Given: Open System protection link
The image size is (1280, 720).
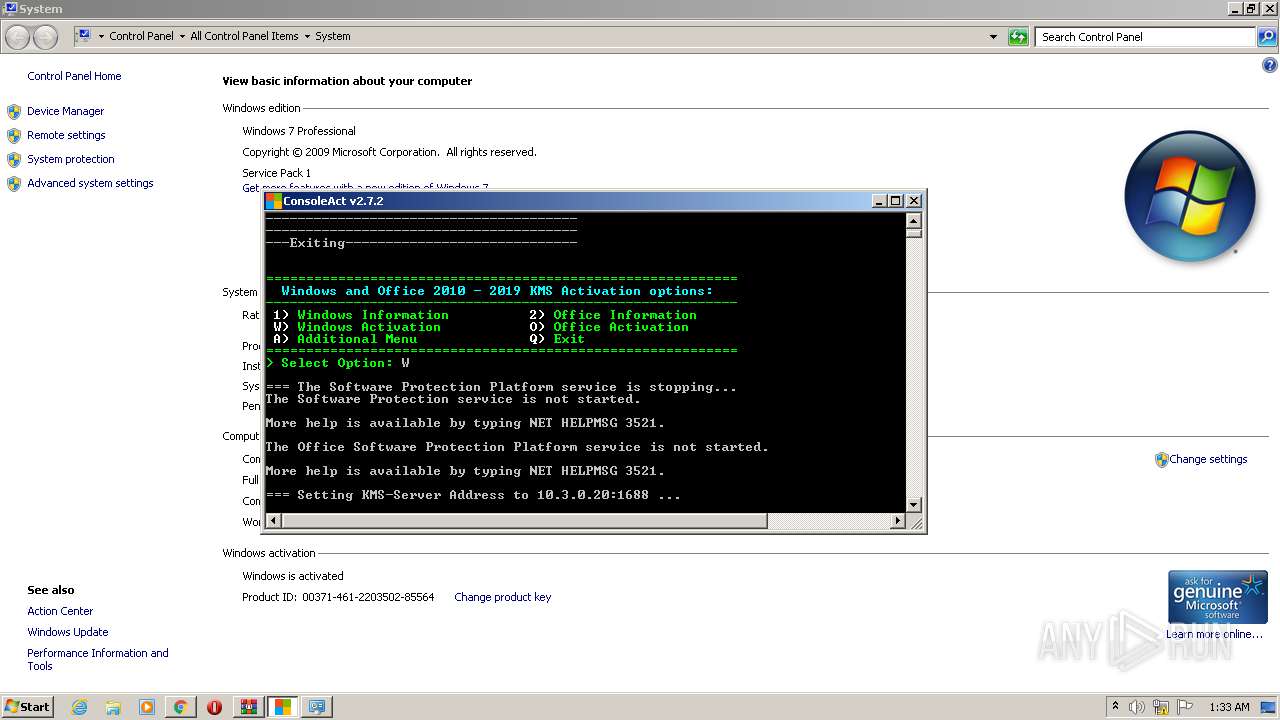Looking at the screenshot, I should [x=71, y=159].
